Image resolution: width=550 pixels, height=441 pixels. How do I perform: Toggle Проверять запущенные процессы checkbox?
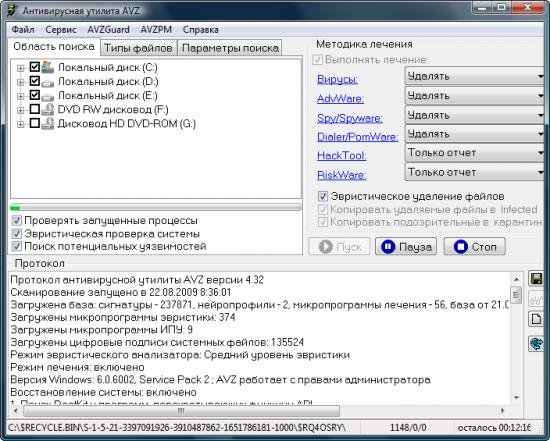coord(16,221)
